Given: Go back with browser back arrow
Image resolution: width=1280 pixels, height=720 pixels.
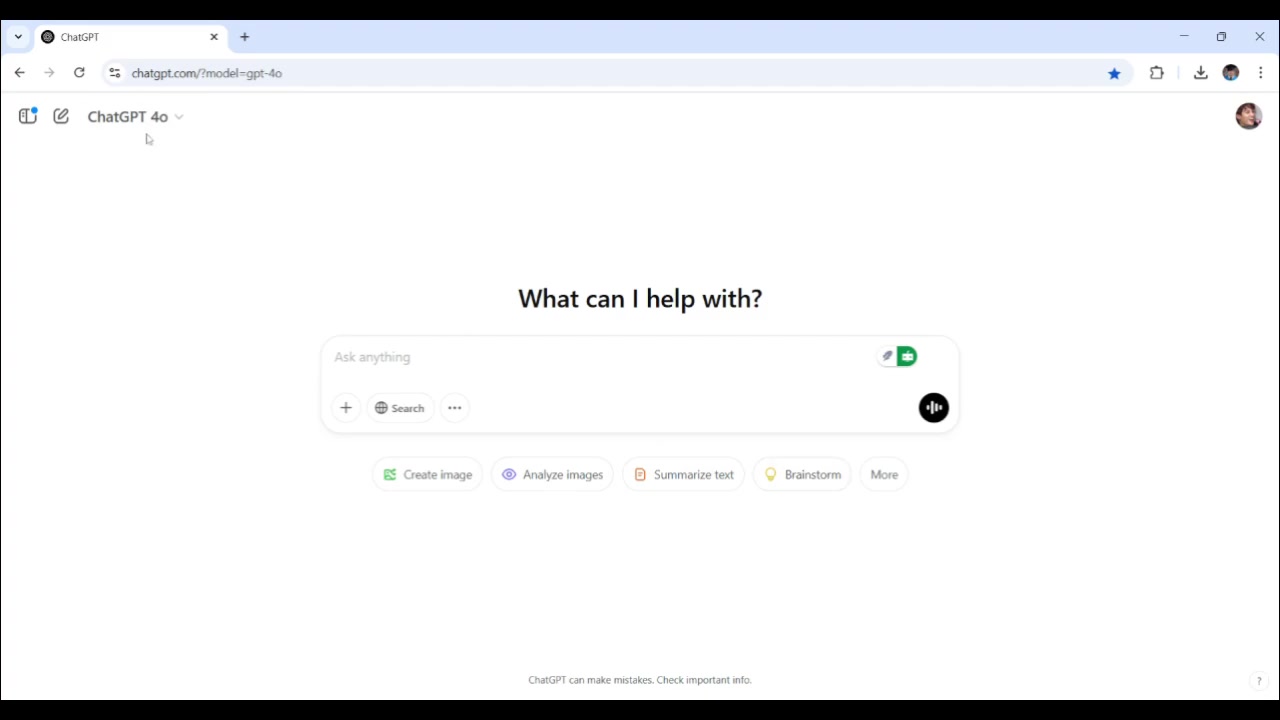Looking at the screenshot, I should coord(20,73).
